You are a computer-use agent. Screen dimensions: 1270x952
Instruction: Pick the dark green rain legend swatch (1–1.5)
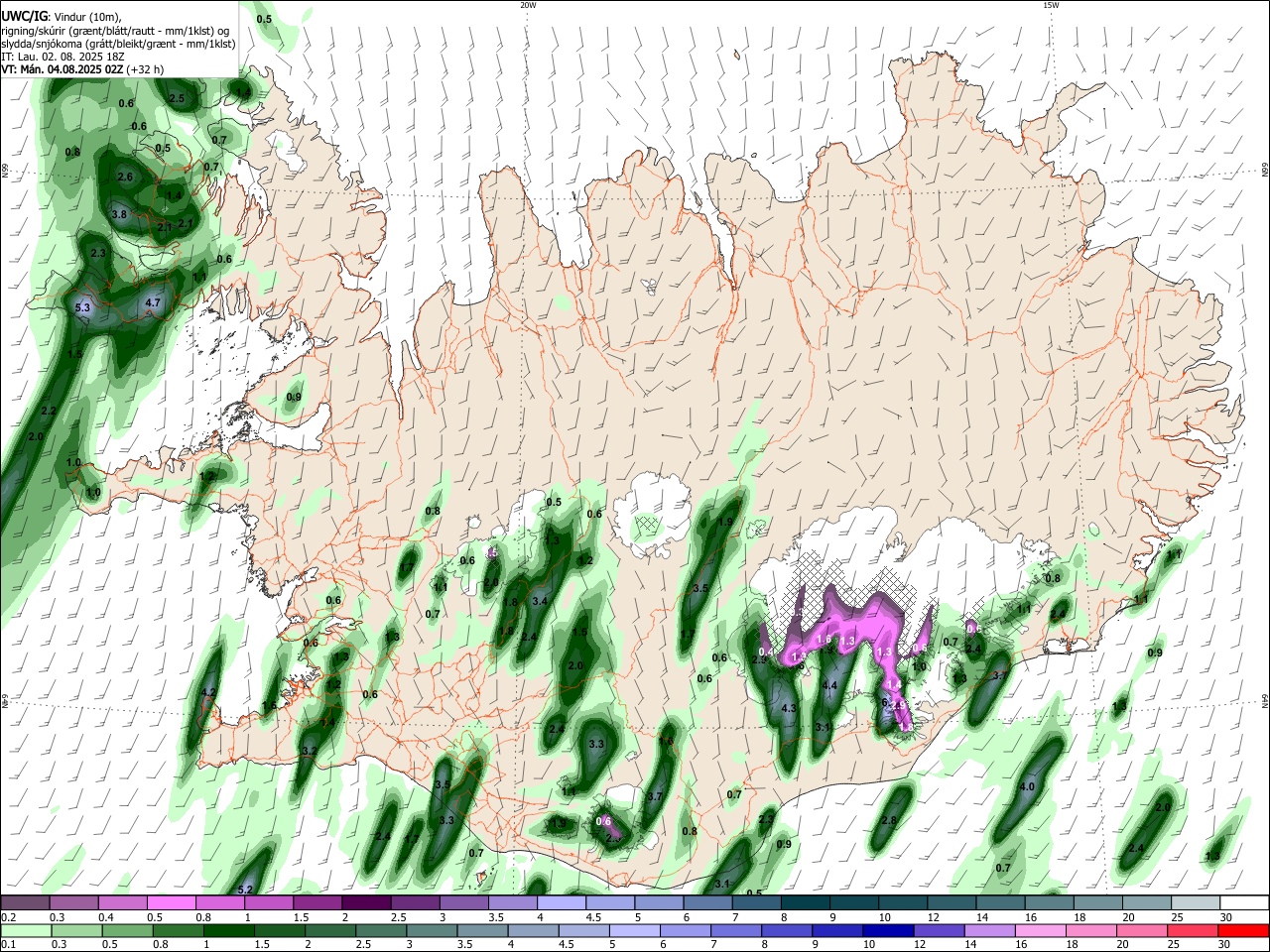point(227,931)
